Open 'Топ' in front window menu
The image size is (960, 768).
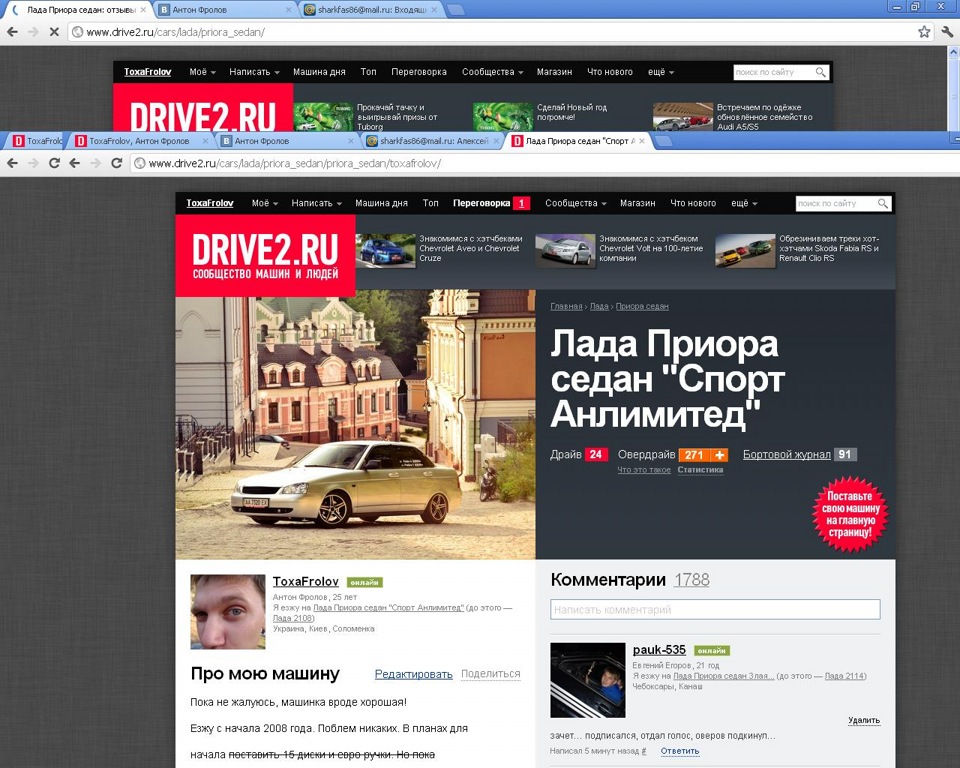pos(430,203)
